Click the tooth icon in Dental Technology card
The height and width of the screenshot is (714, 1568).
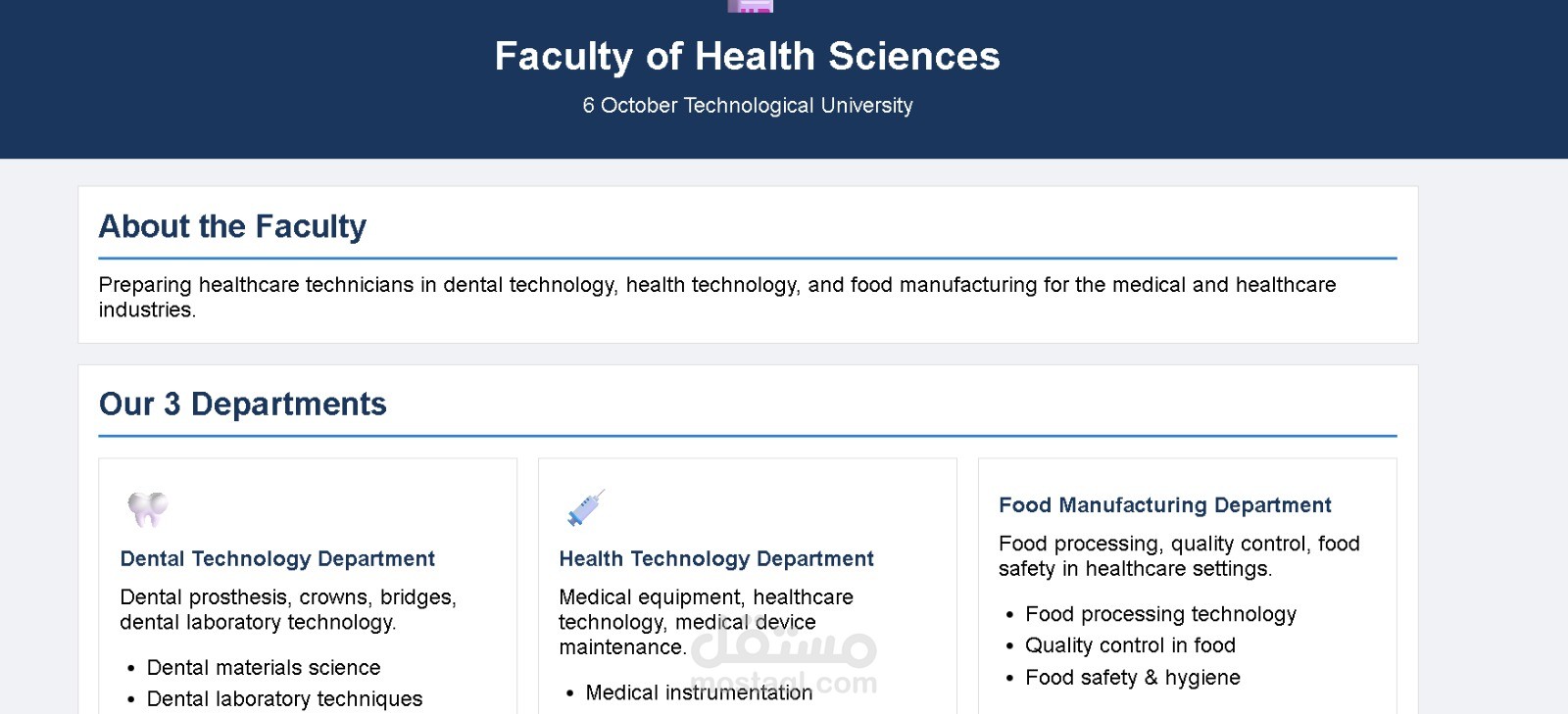148,508
